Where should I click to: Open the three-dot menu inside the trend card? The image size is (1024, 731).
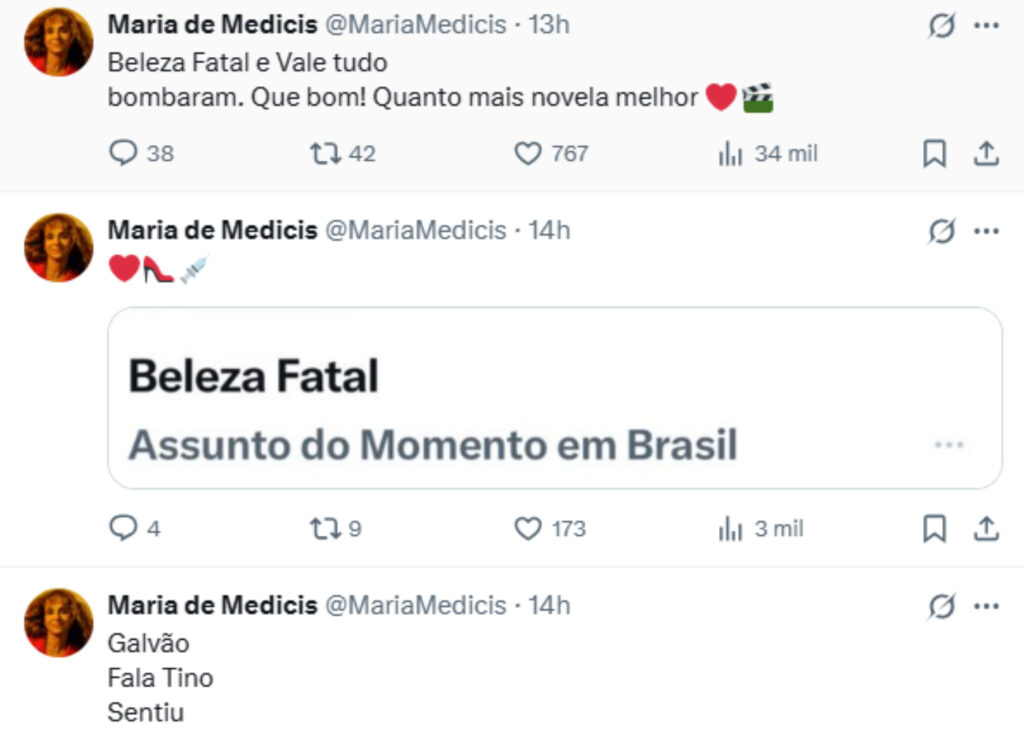[x=948, y=444]
